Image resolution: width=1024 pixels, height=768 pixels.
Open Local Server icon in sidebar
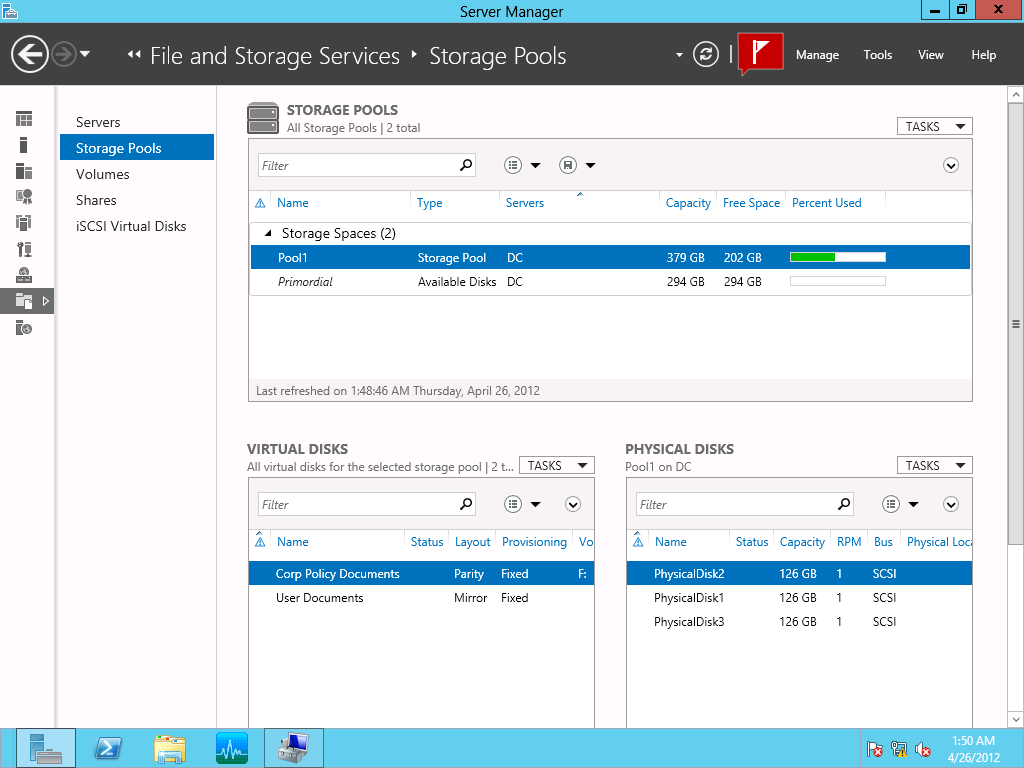click(x=24, y=145)
